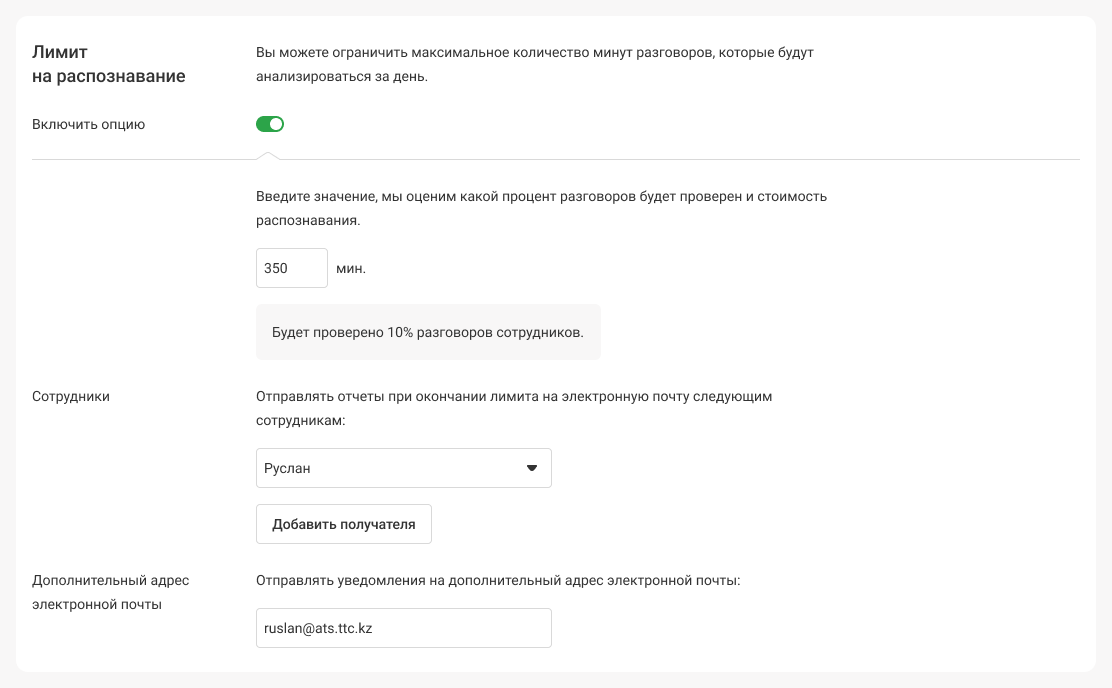Screen dimensions: 1112x688
Task: Click the black arrow in the employee dropdown
Action: (532, 468)
